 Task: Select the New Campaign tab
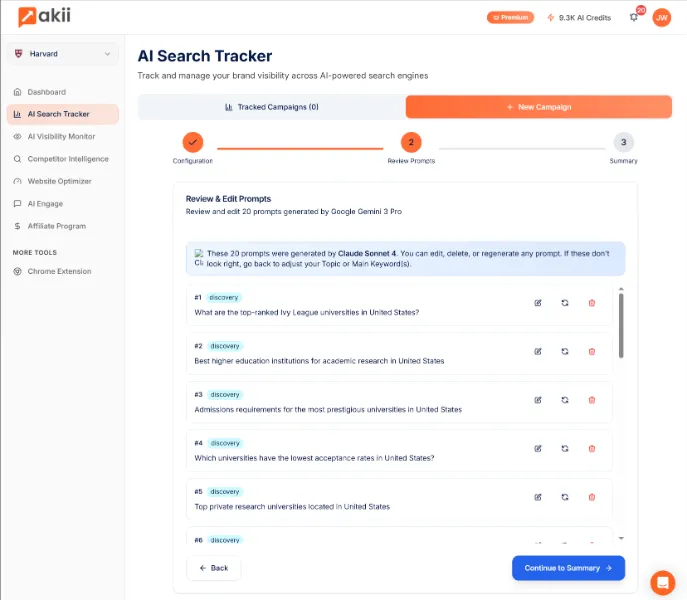pyautogui.click(x=538, y=107)
